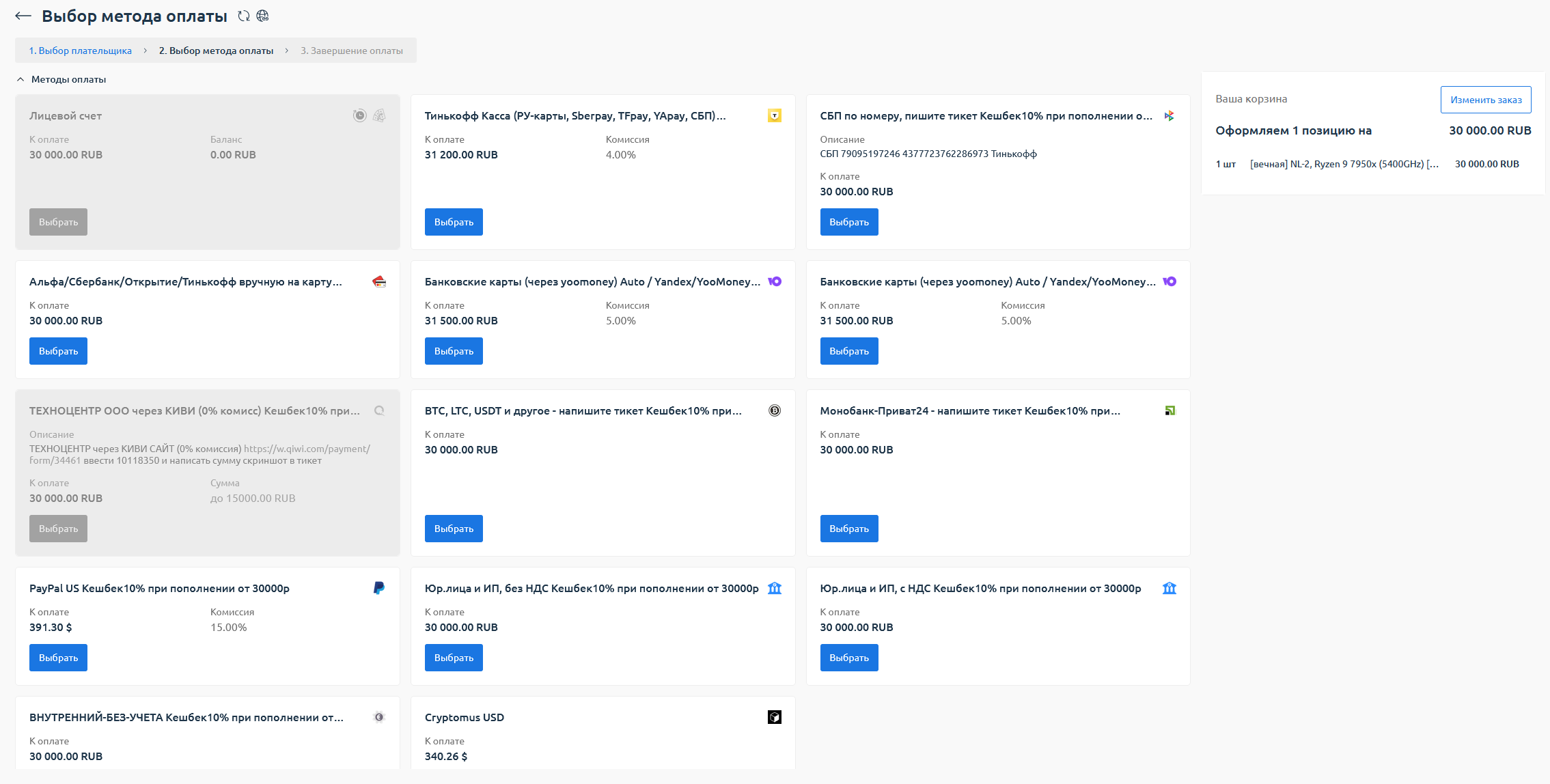Image resolution: width=1550 pixels, height=784 pixels.
Task: Click the СБП logo icon
Action: click(1170, 115)
